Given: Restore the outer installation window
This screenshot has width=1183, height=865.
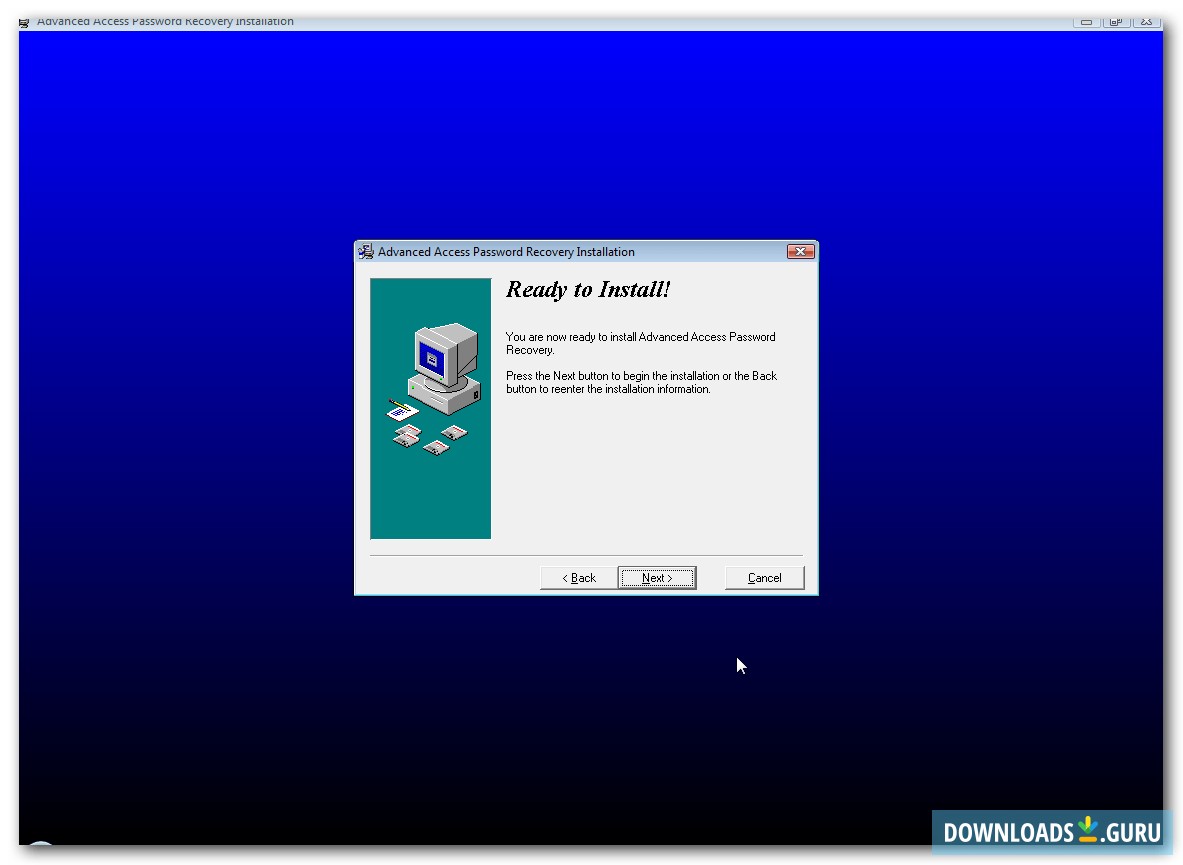Looking at the screenshot, I should coord(1116,22).
